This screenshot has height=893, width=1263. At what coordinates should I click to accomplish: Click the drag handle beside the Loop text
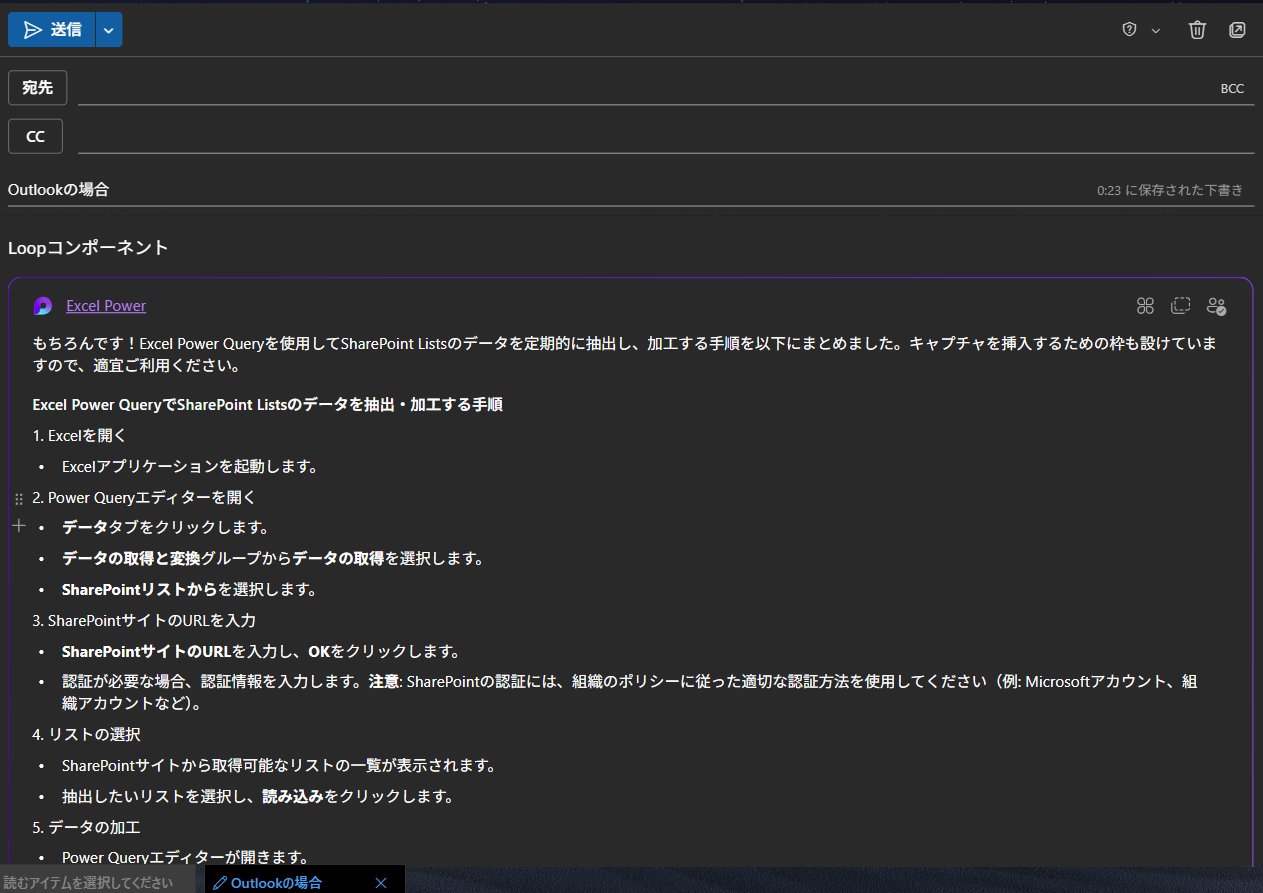point(18,497)
